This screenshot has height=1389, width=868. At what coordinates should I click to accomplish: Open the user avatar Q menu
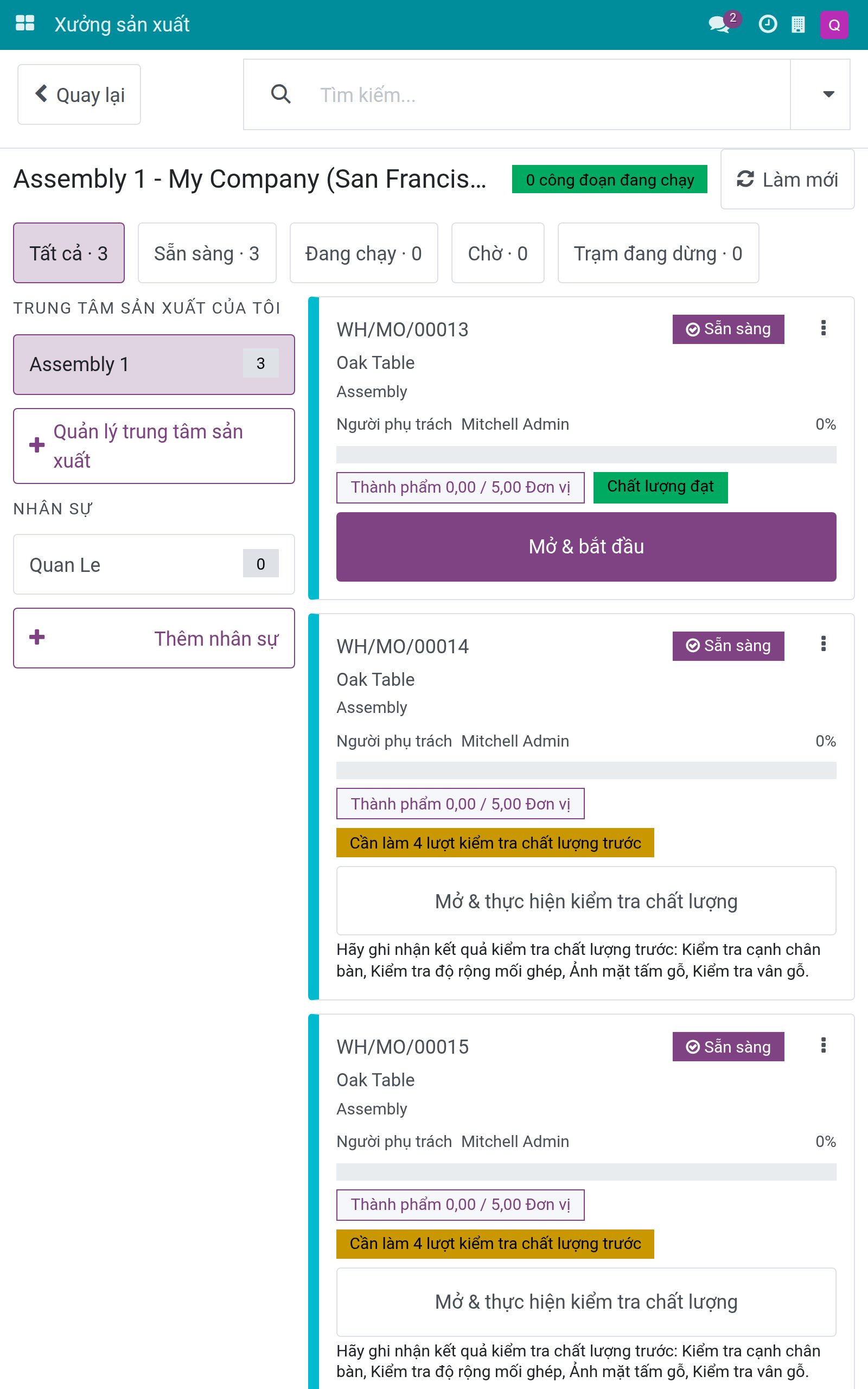834,24
